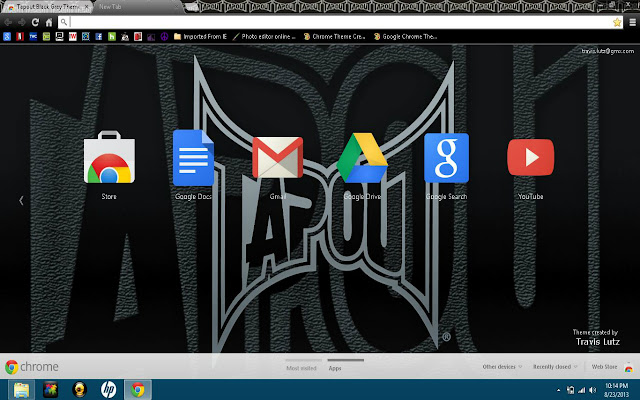Screen dimensions: 640x400
Task: Open the gold disc taskbar app
Action: (x=80, y=390)
